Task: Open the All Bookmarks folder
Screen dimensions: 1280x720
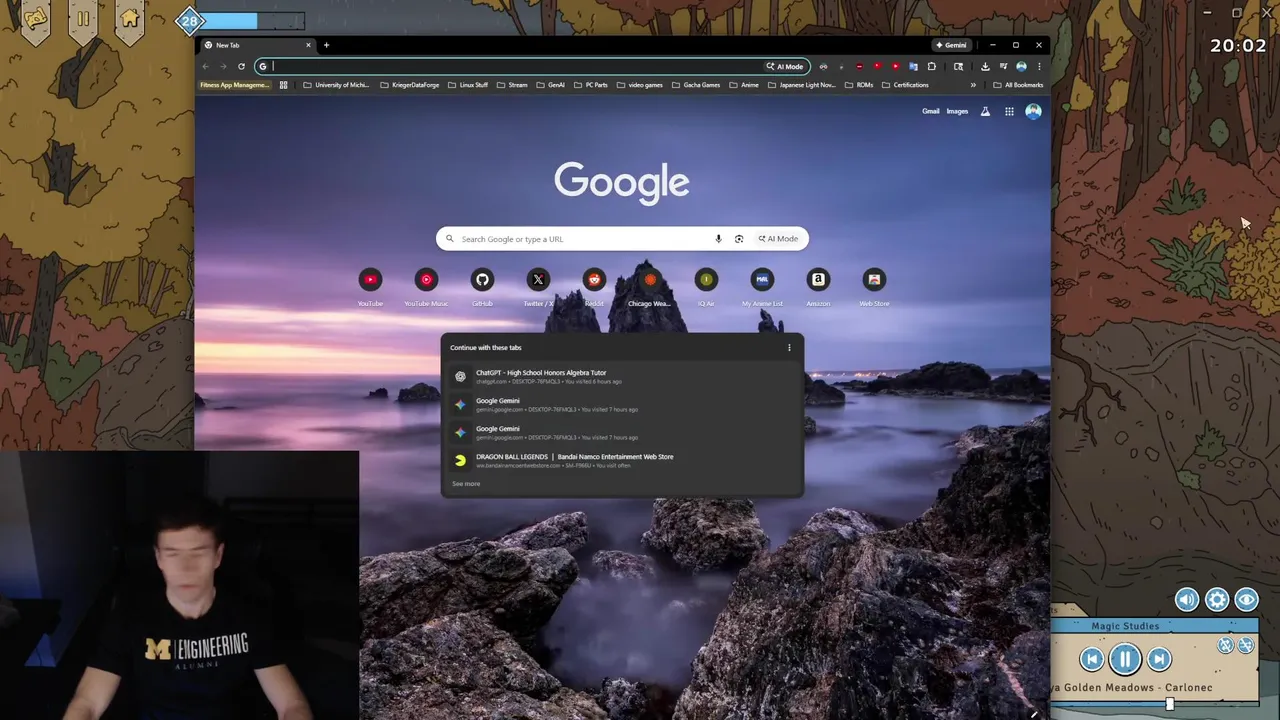Action: tap(1018, 85)
